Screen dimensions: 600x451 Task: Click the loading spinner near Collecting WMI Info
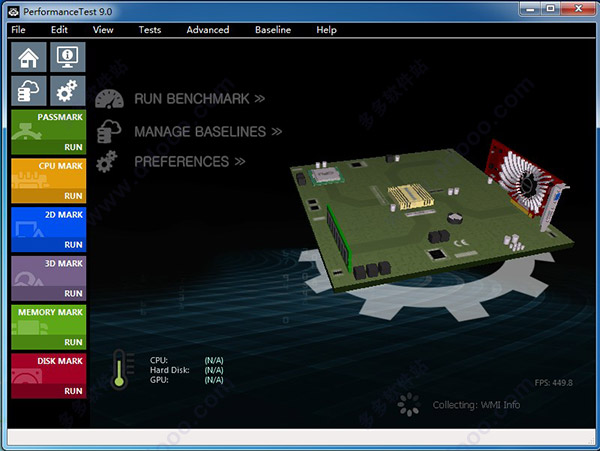[x=409, y=404]
